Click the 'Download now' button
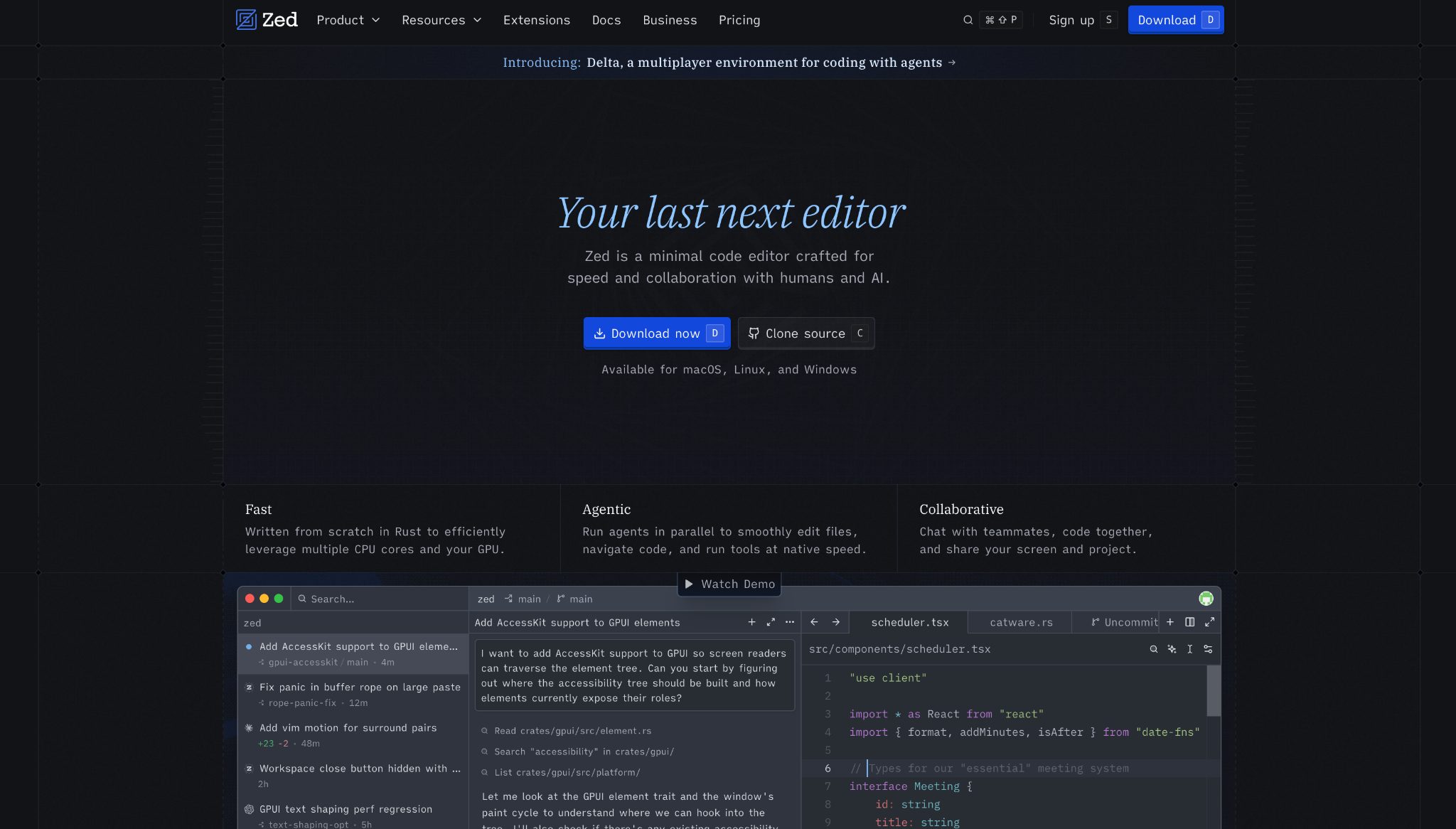1456x829 pixels. [657, 333]
